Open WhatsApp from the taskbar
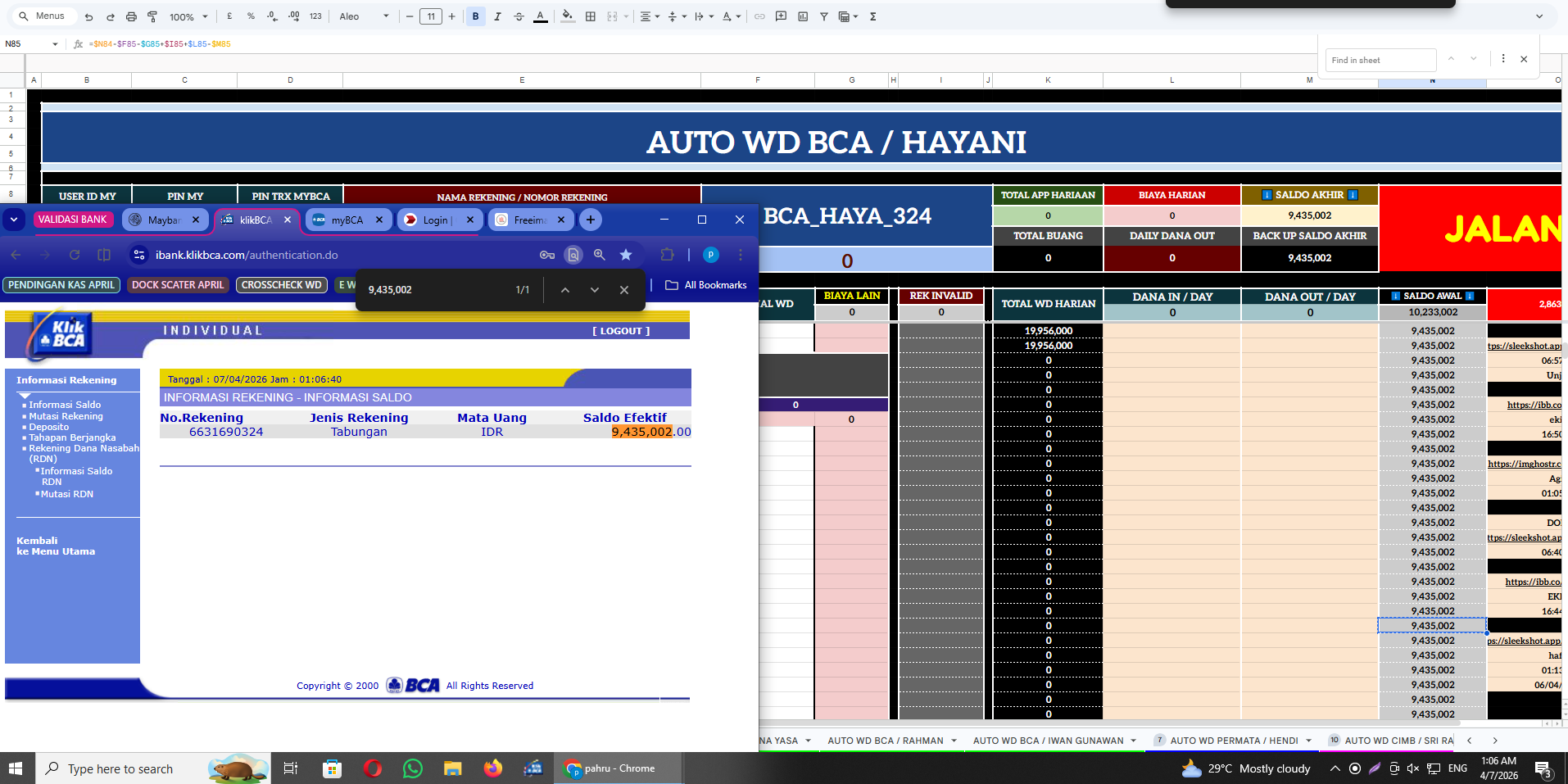The image size is (1568, 784). click(413, 768)
